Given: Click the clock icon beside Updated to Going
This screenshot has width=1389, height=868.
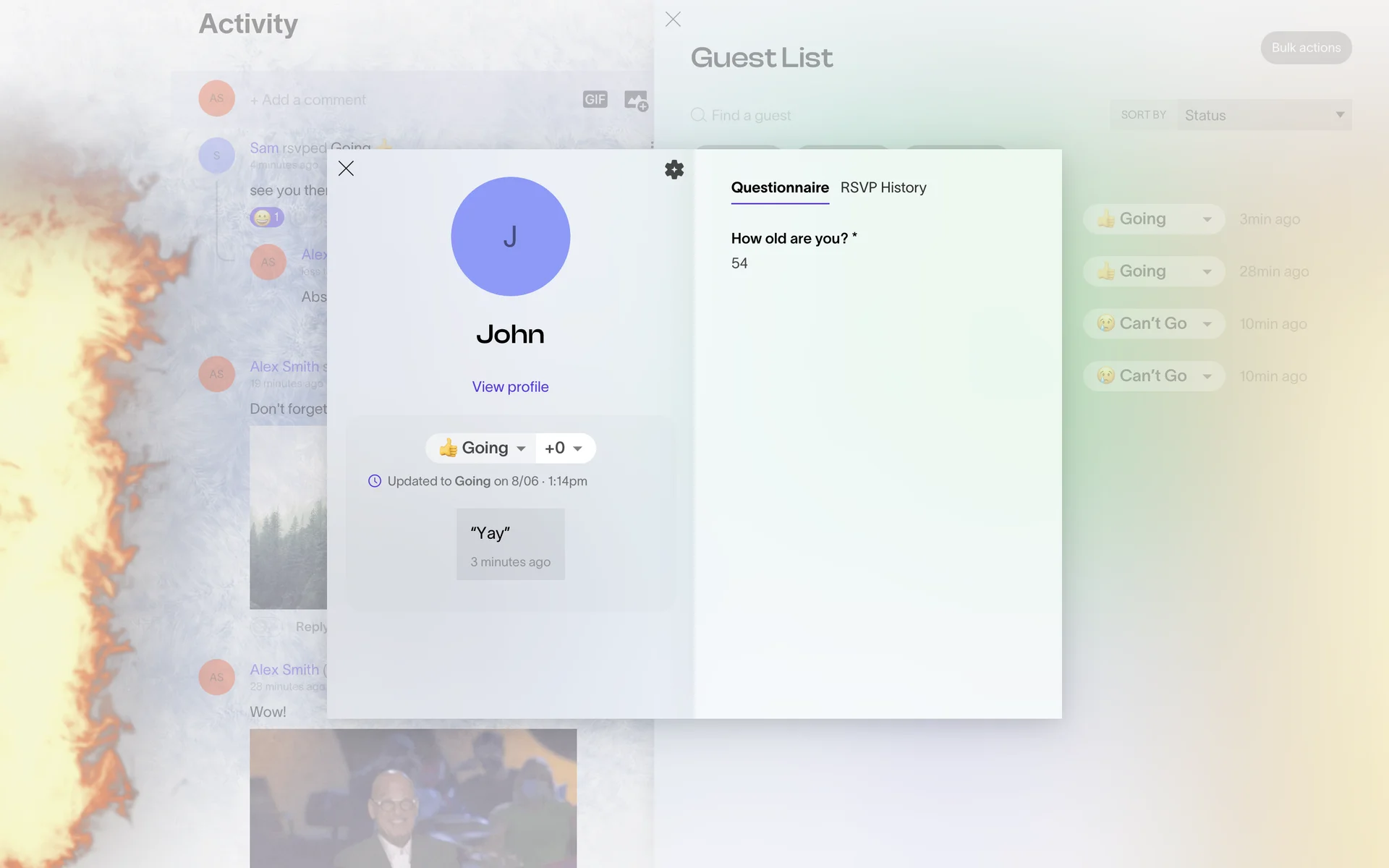Looking at the screenshot, I should (x=375, y=481).
